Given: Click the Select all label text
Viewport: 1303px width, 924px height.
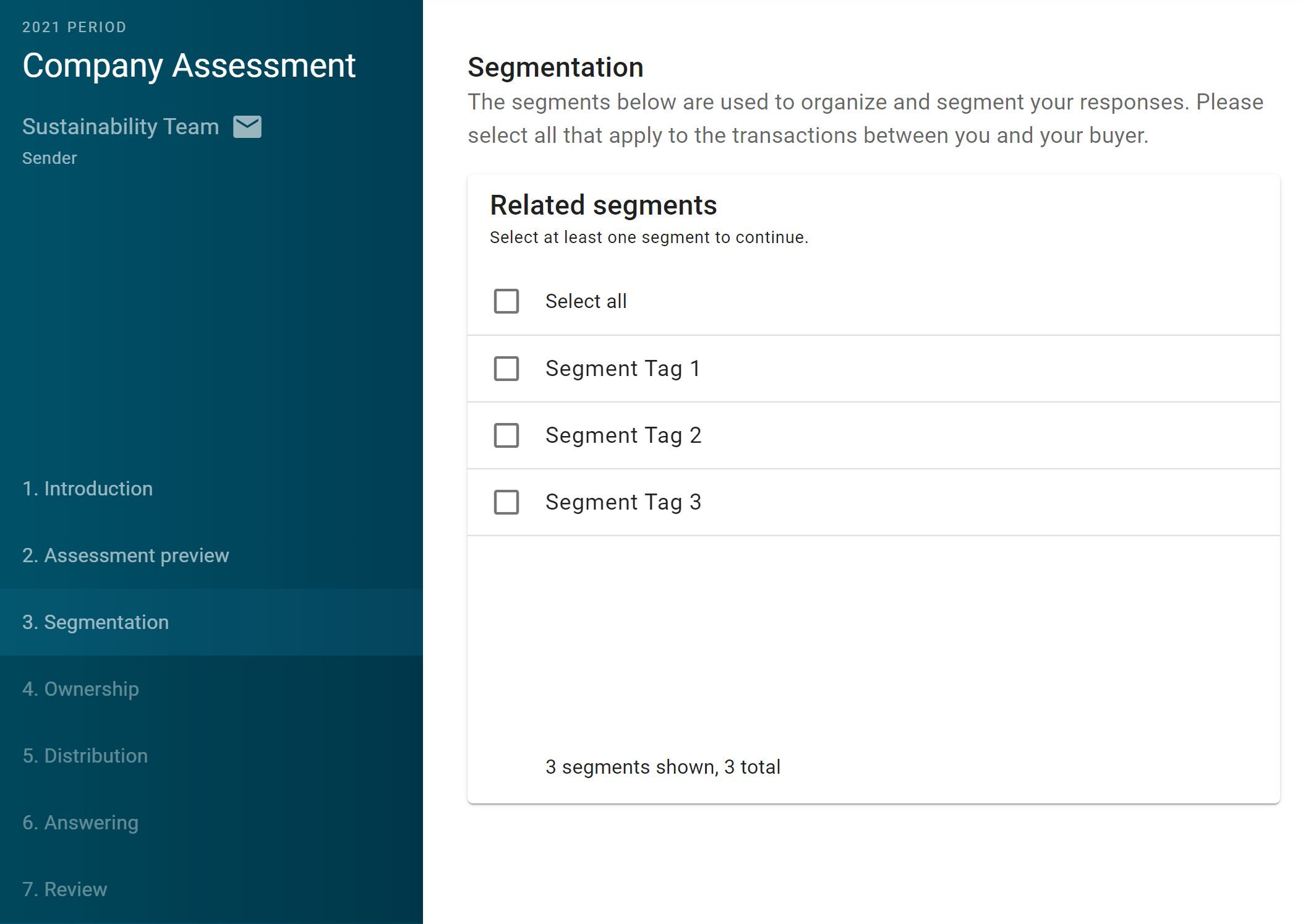Looking at the screenshot, I should coord(586,301).
